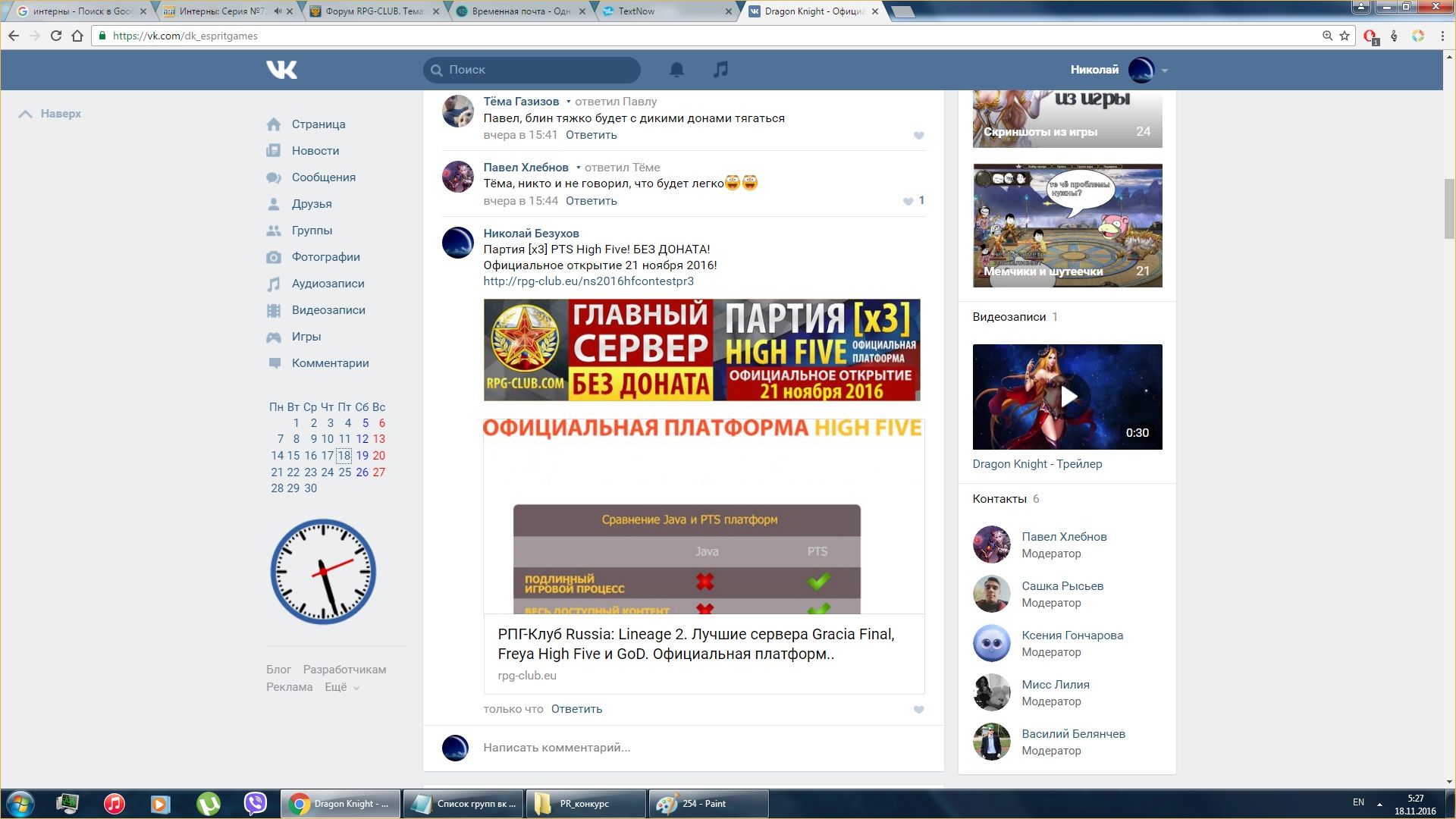Open rpg-club.eu contest link
Screen dimensions: 1456x819
pos(588,281)
